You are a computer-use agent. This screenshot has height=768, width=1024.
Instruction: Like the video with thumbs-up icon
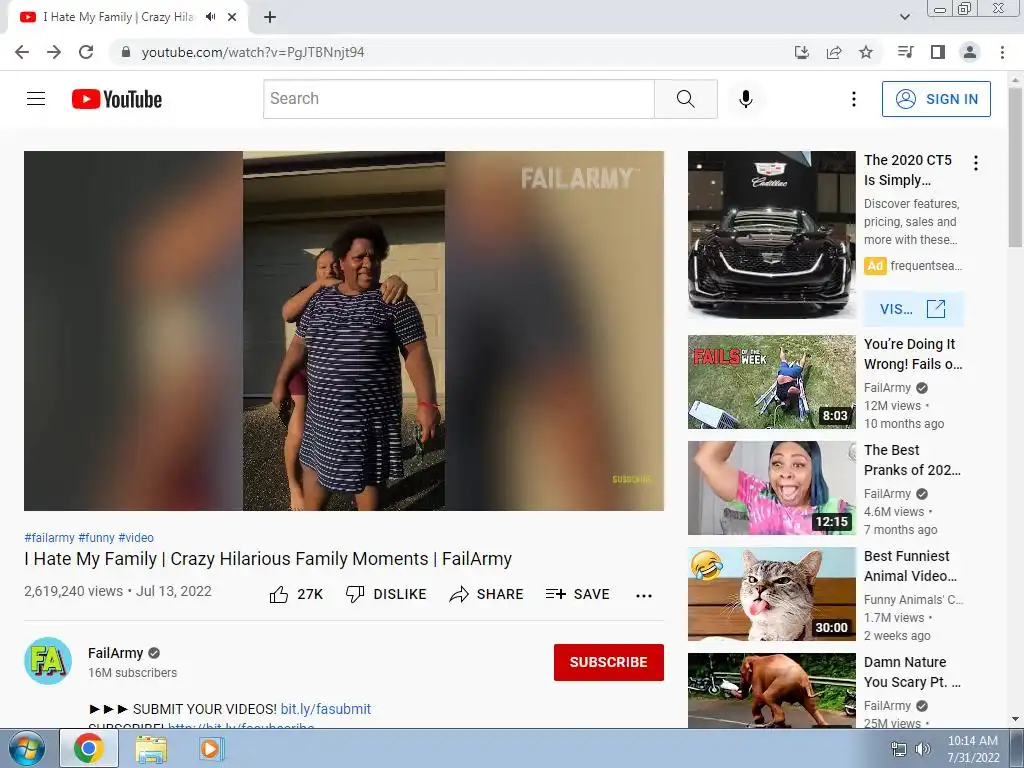pos(278,594)
